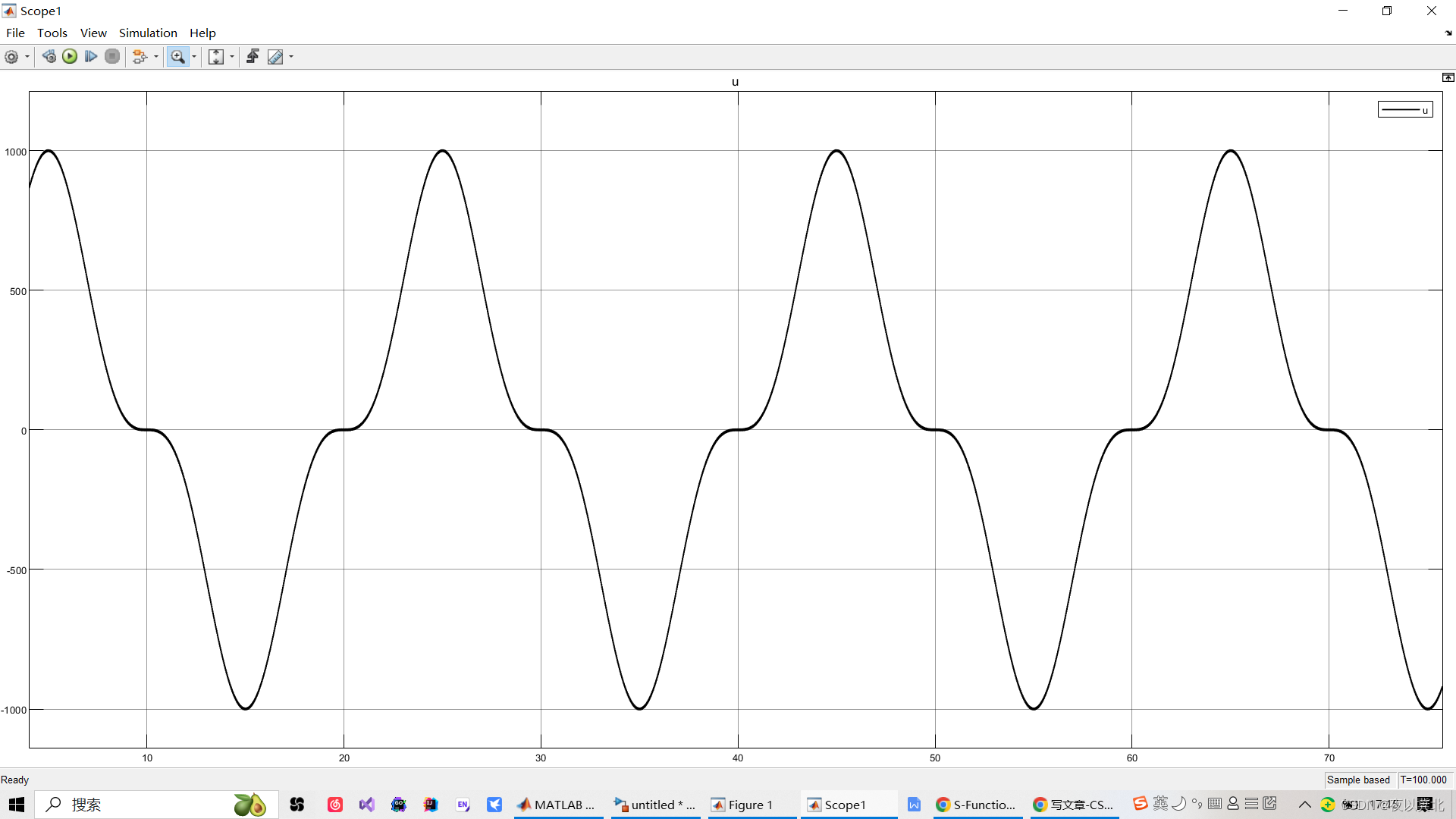The image size is (1456, 819).
Task: Expand the configuration gear dropdown arrow
Action: click(x=27, y=57)
